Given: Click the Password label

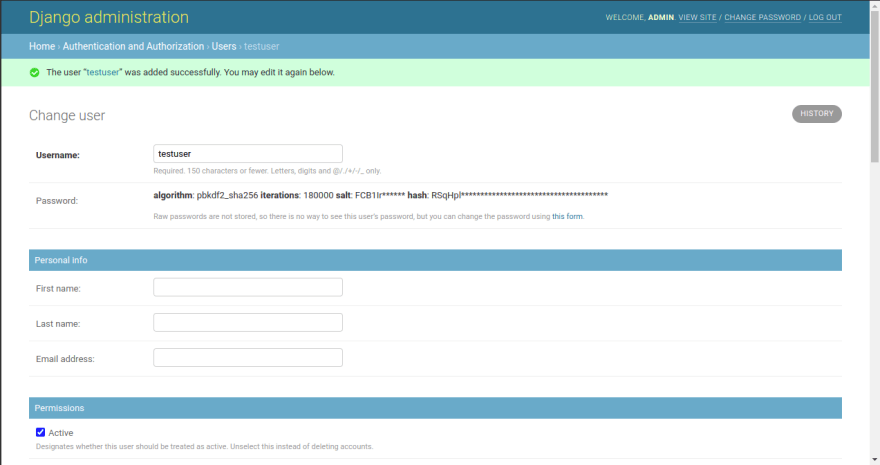Looking at the screenshot, I should (57, 201).
